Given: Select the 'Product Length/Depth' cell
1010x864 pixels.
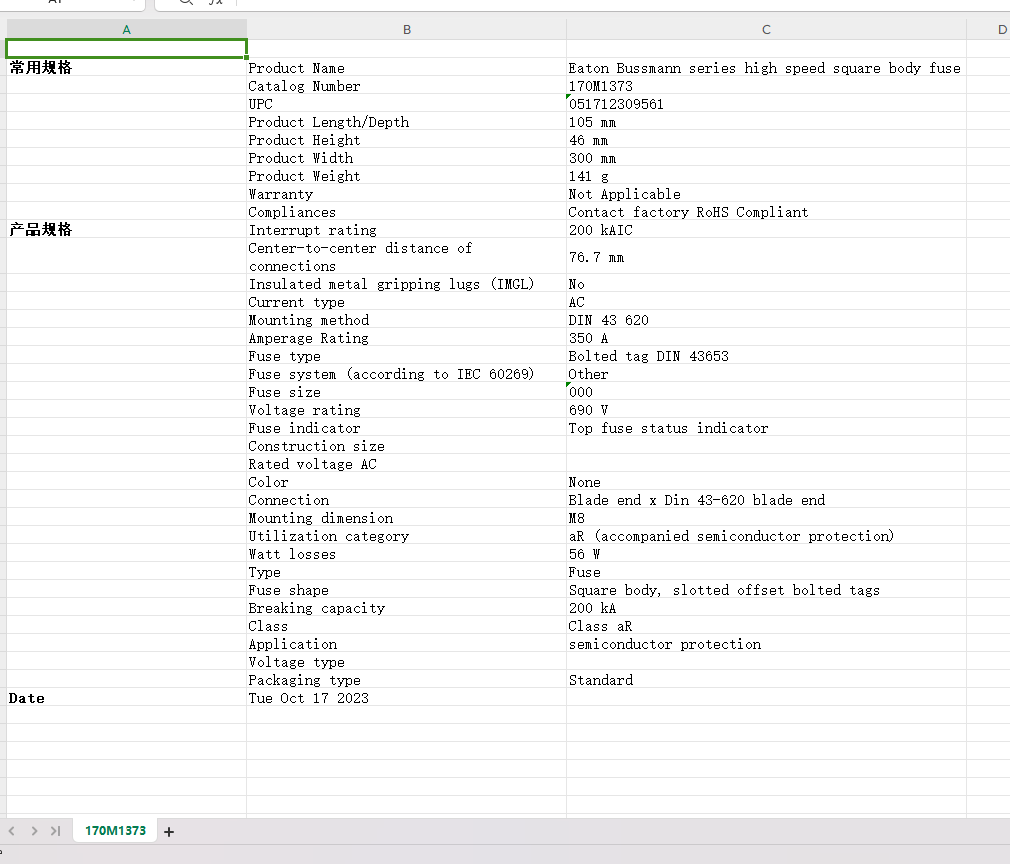Looking at the screenshot, I should (406, 122).
